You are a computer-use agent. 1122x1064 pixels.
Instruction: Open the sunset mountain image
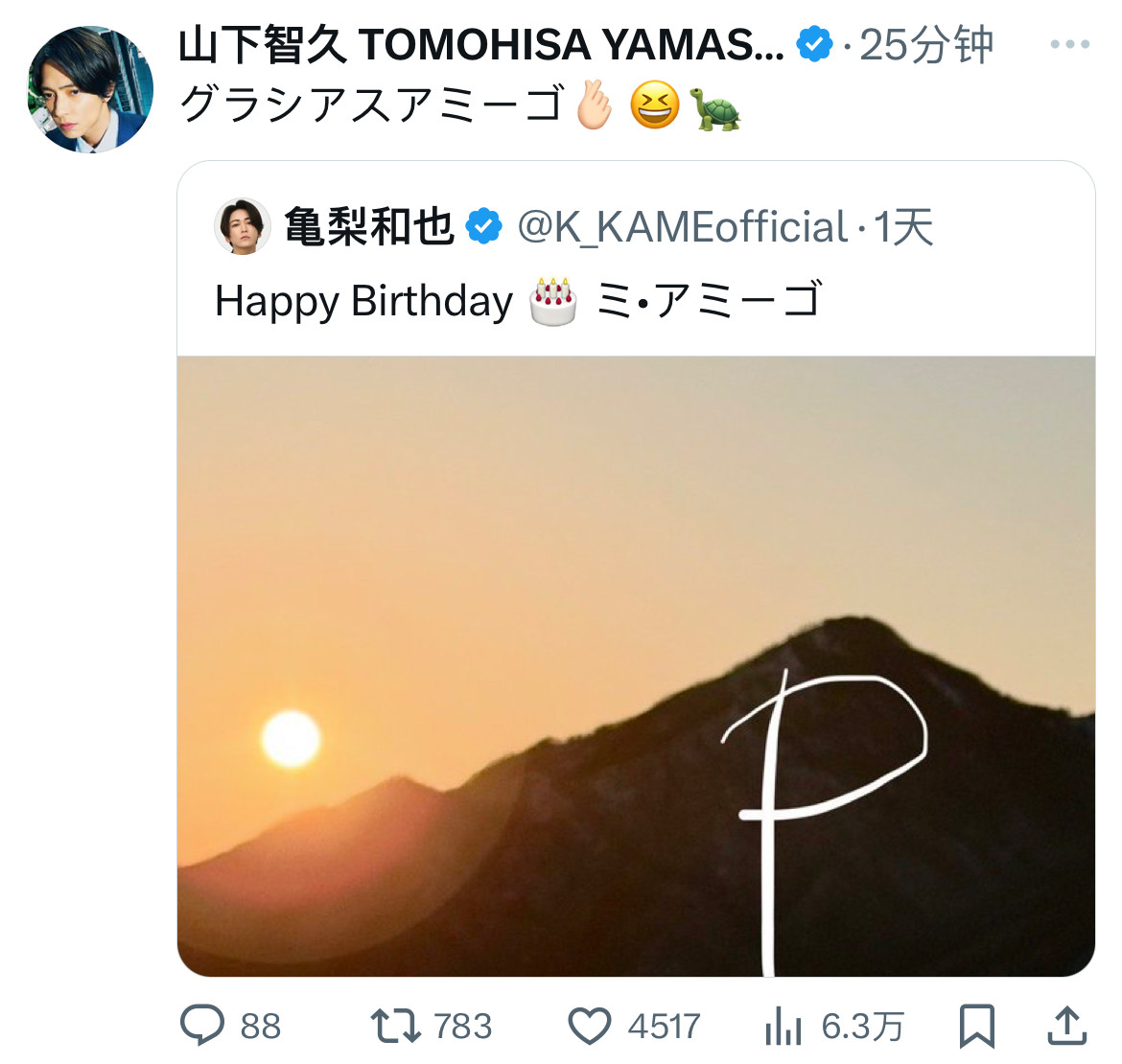[x=636, y=665]
